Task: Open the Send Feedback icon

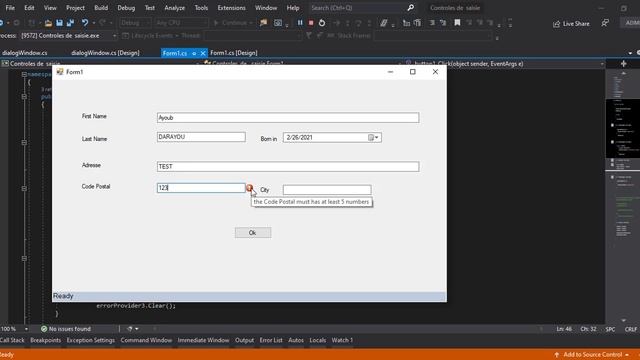Action: (605, 23)
